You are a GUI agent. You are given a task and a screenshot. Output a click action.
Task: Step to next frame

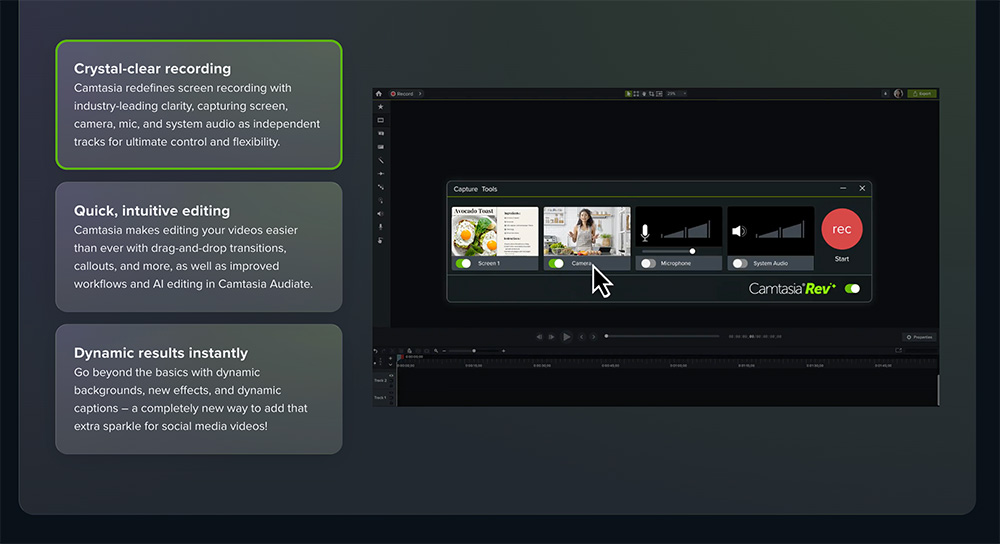pyautogui.click(x=551, y=337)
